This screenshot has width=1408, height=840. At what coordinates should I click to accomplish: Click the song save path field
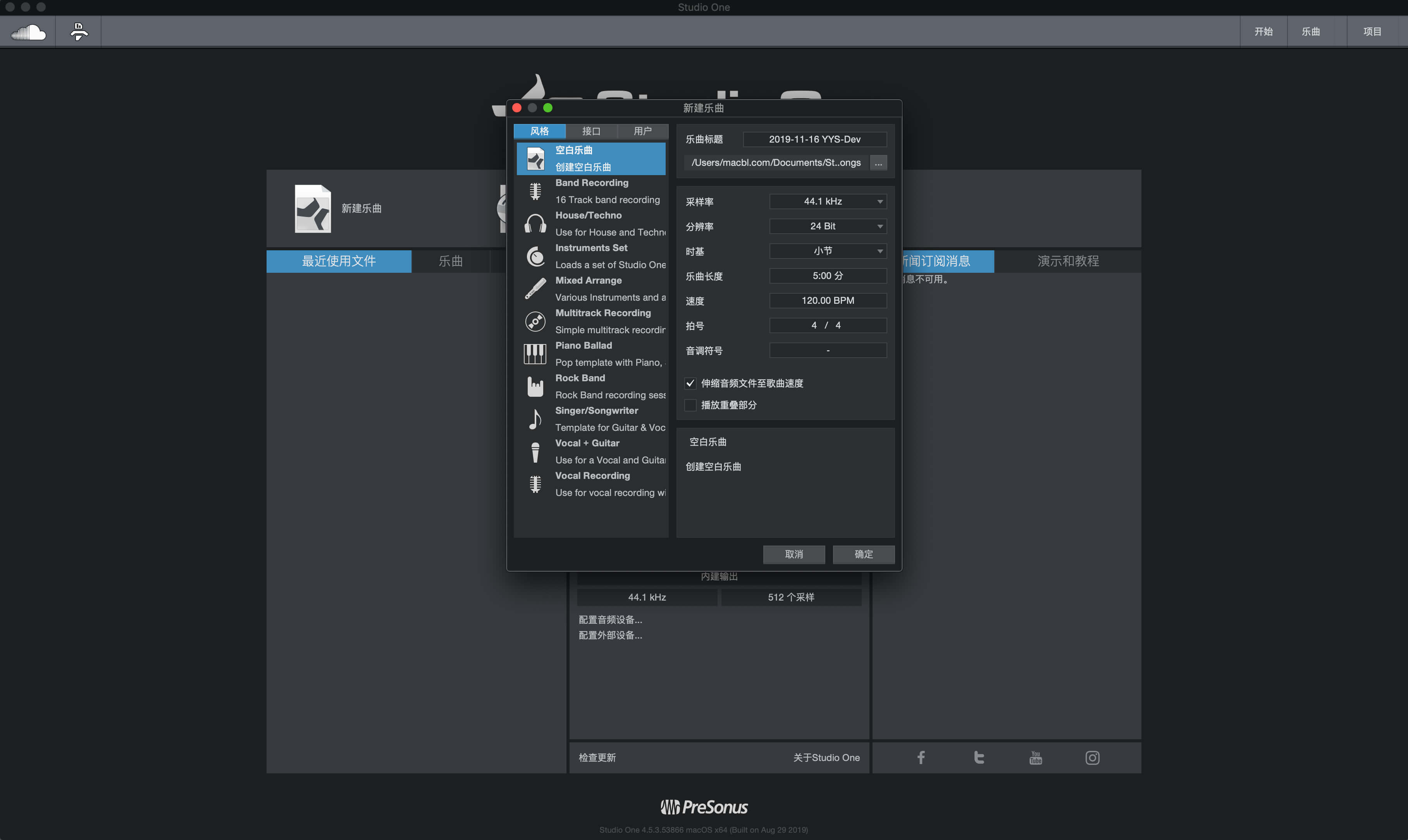[776, 163]
